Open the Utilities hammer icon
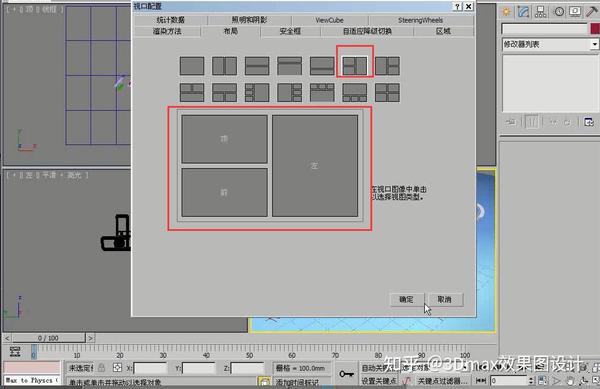This screenshot has height=389, width=600. pyautogui.click(x=592, y=11)
